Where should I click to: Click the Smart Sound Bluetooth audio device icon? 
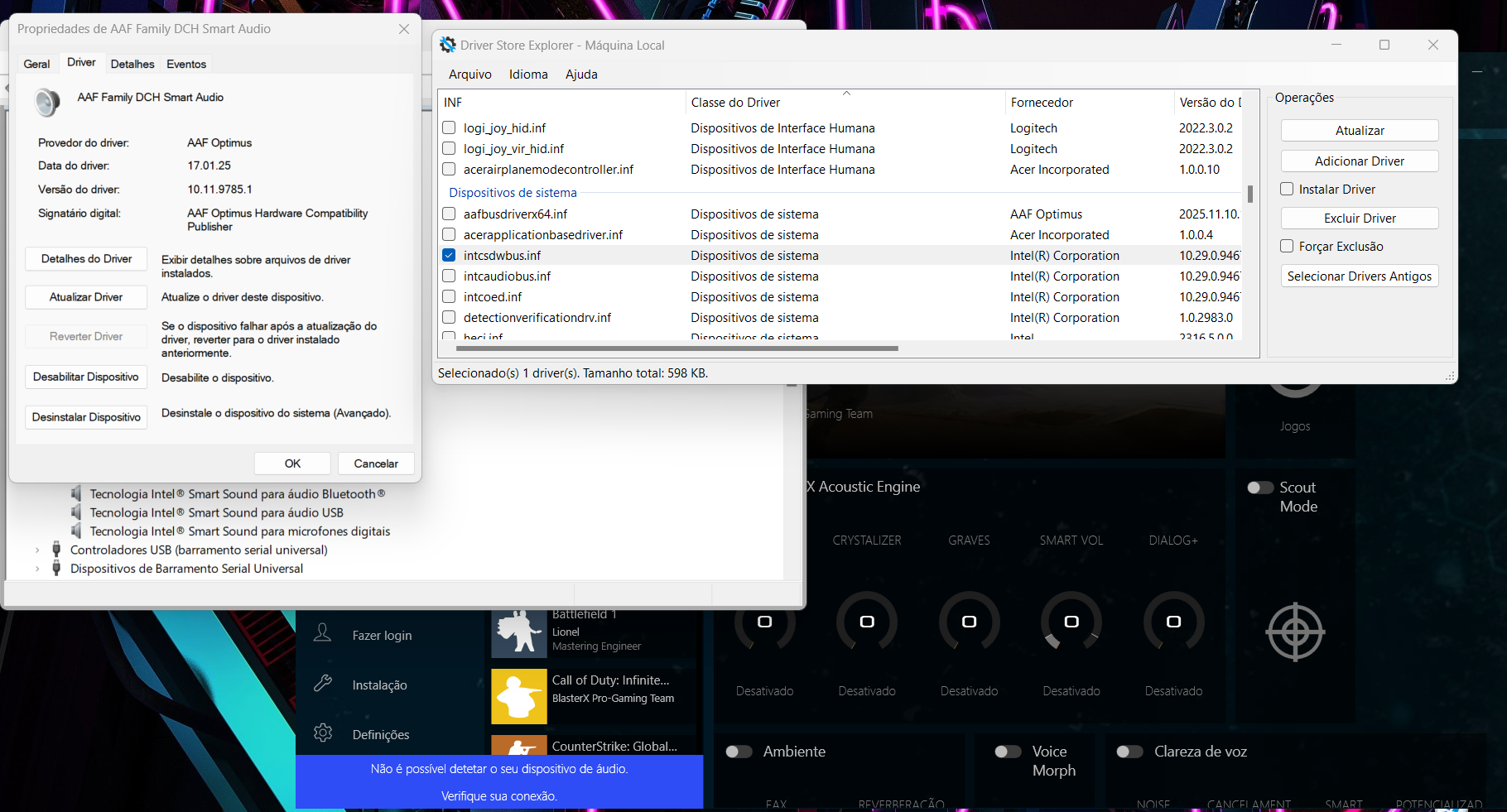76,493
